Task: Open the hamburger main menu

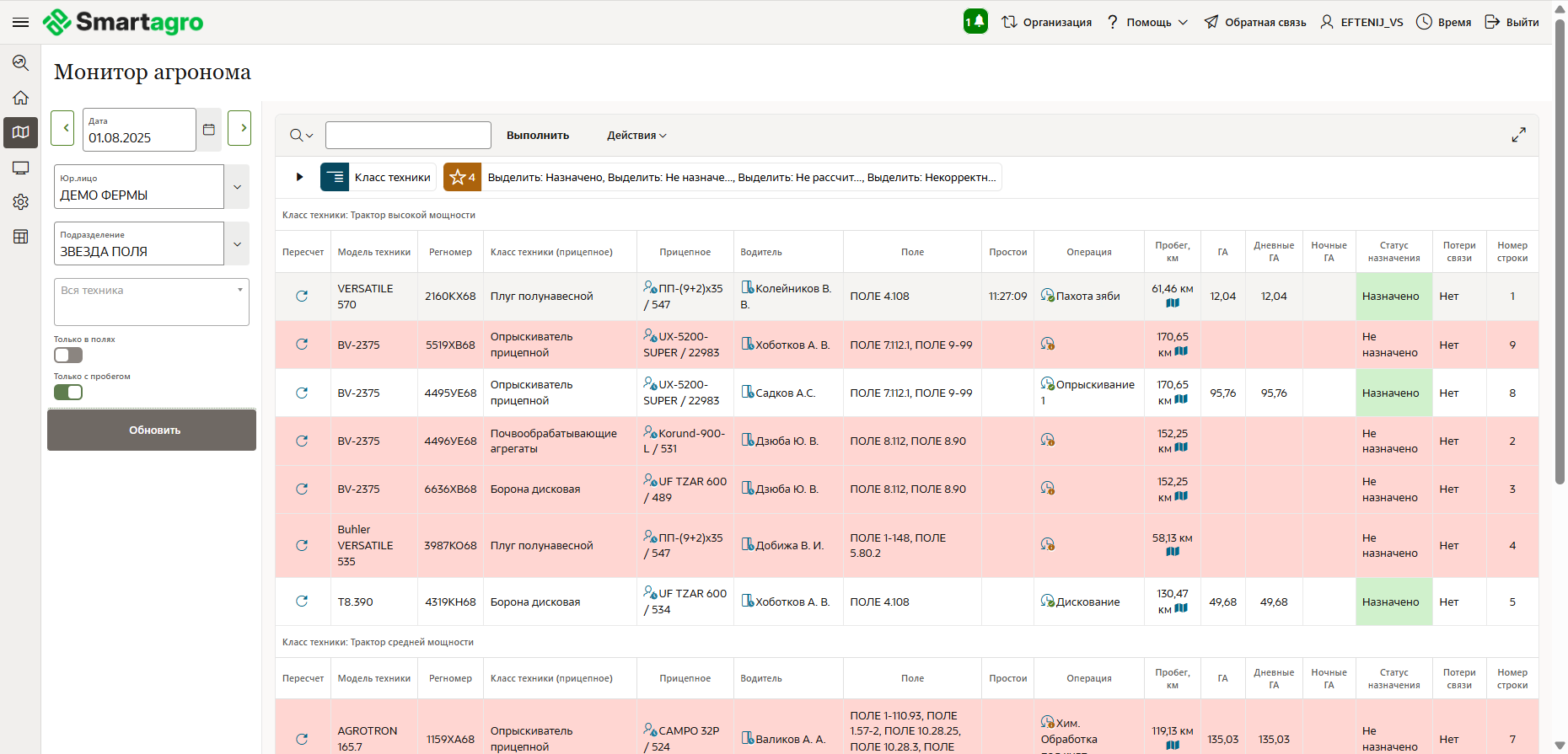Action: (20, 22)
